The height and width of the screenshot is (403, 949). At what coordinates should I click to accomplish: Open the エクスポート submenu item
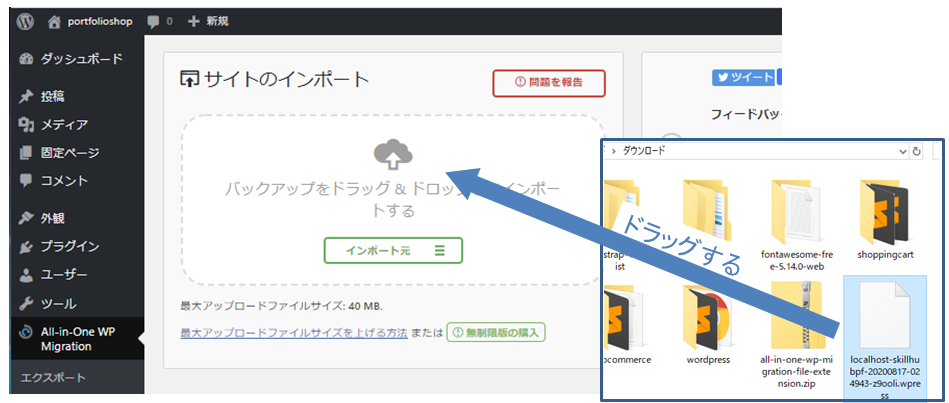54,378
